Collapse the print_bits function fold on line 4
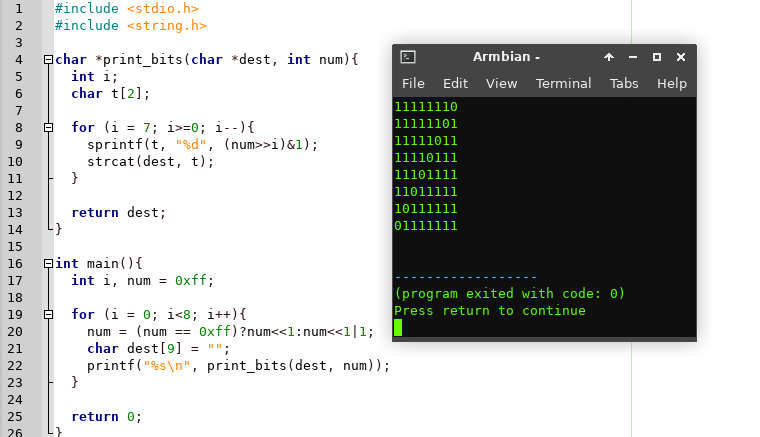 [48, 60]
